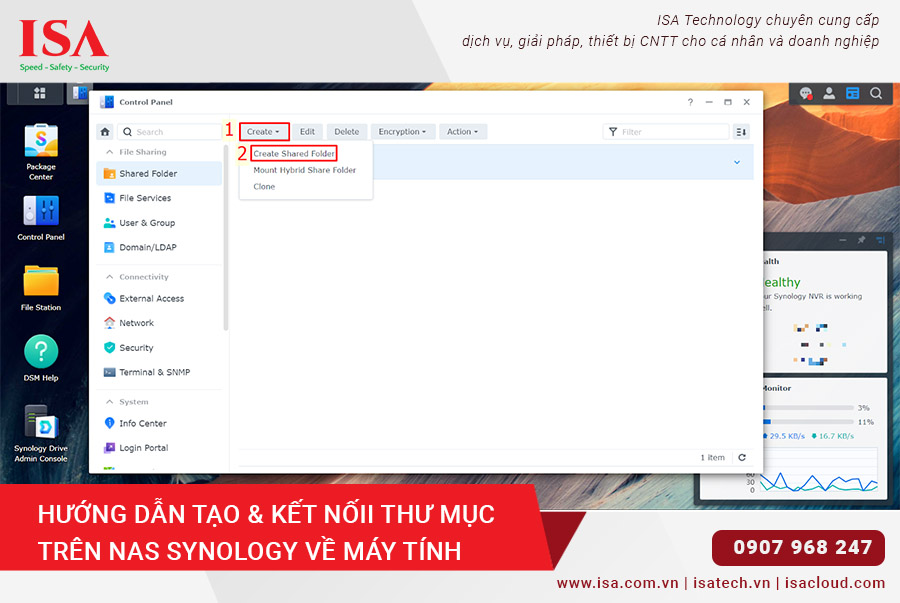Change sort order icon beside Filter
The width and height of the screenshot is (900, 603).
(741, 132)
